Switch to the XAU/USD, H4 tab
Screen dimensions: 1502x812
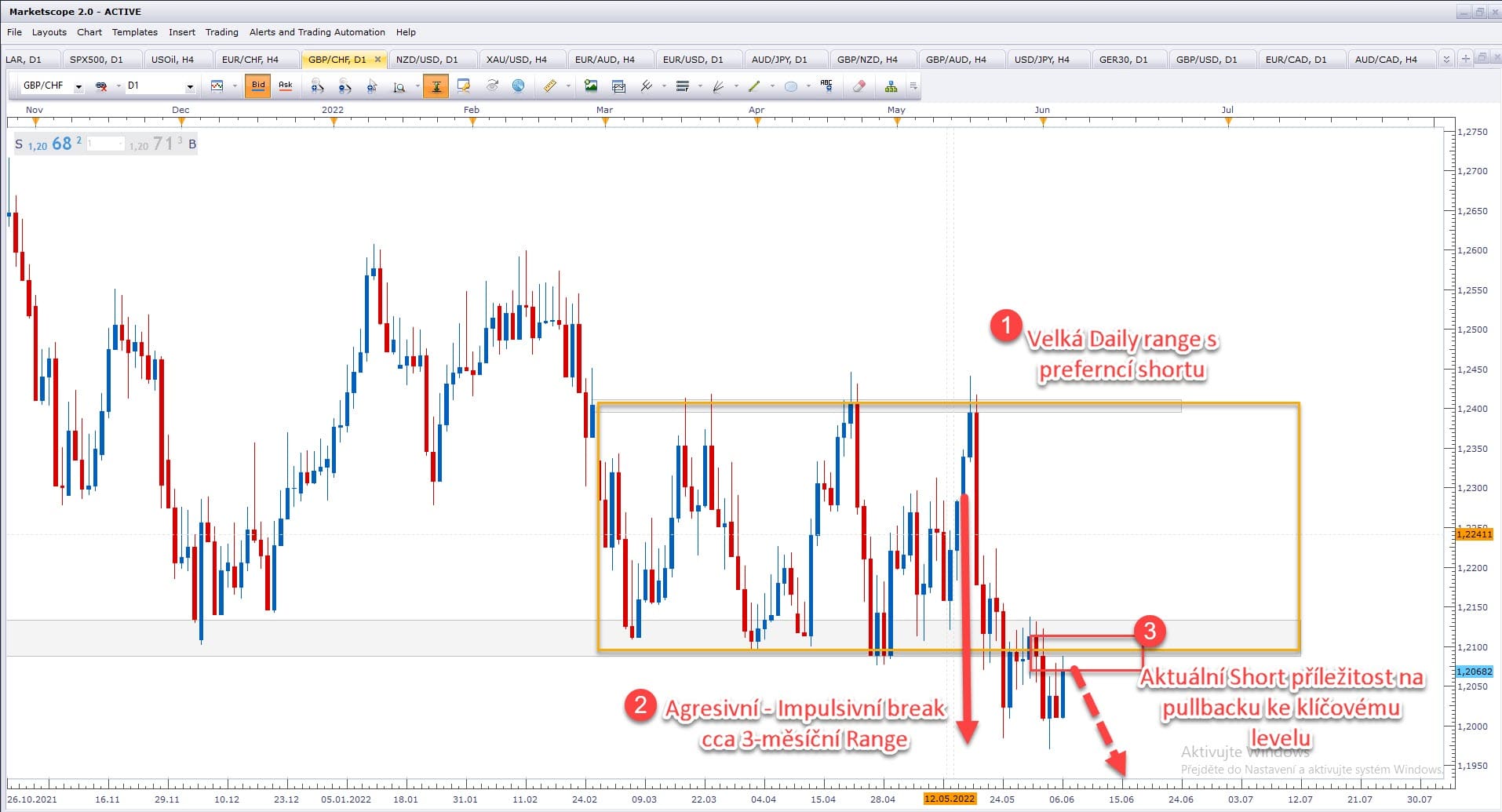coord(516,60)
